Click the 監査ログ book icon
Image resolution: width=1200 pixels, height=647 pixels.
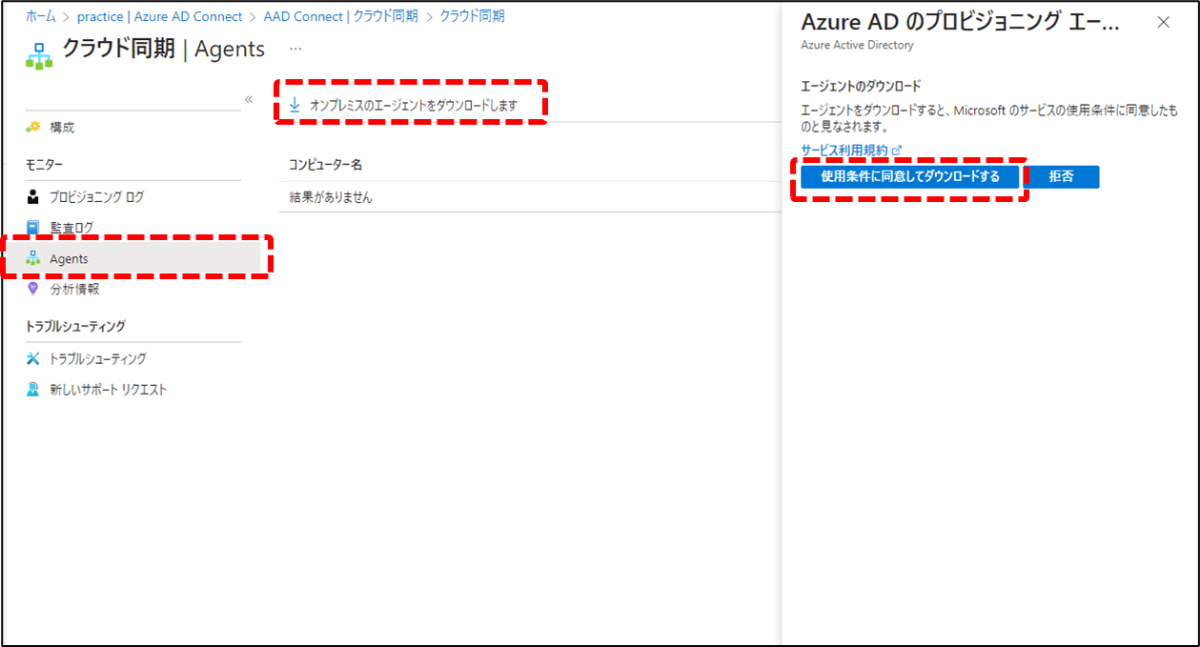pos(33,227)
